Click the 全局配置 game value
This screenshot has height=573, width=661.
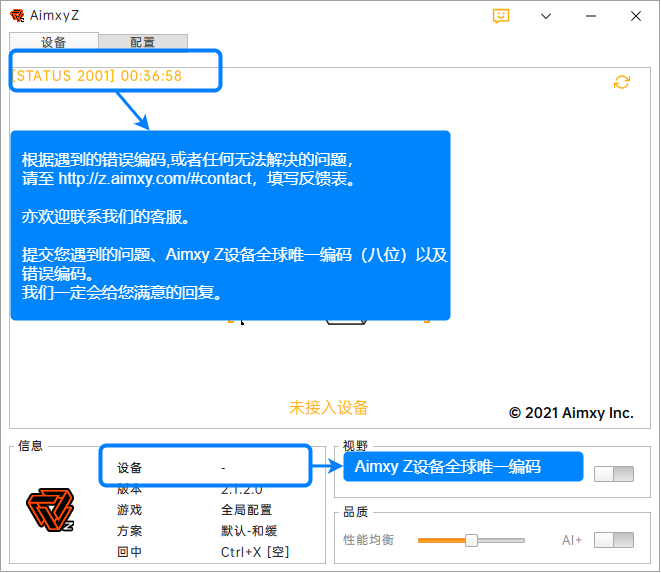[x=247, y=510]
